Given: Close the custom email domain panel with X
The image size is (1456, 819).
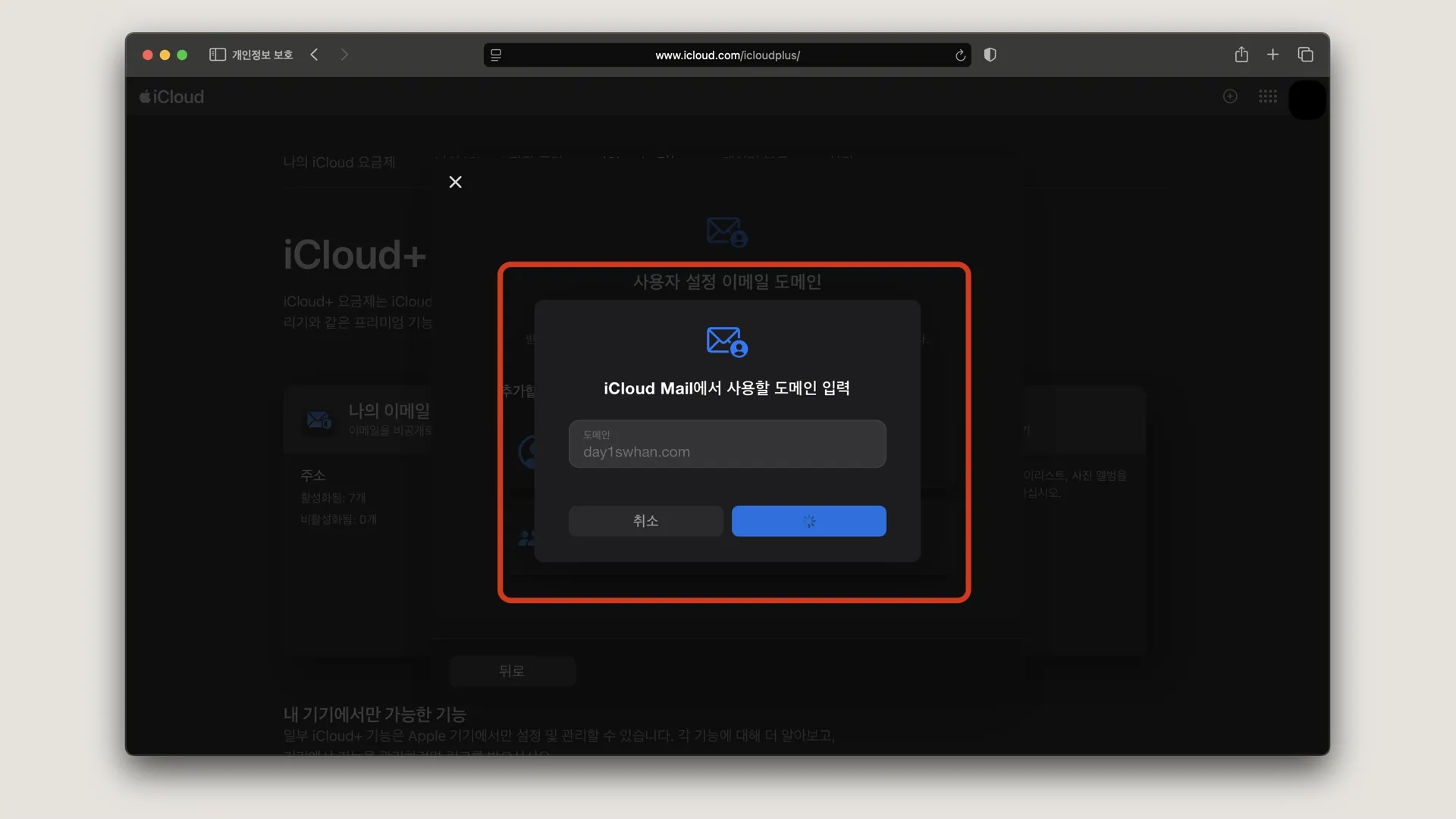Looking at the screenshot, I should [455, 182].
